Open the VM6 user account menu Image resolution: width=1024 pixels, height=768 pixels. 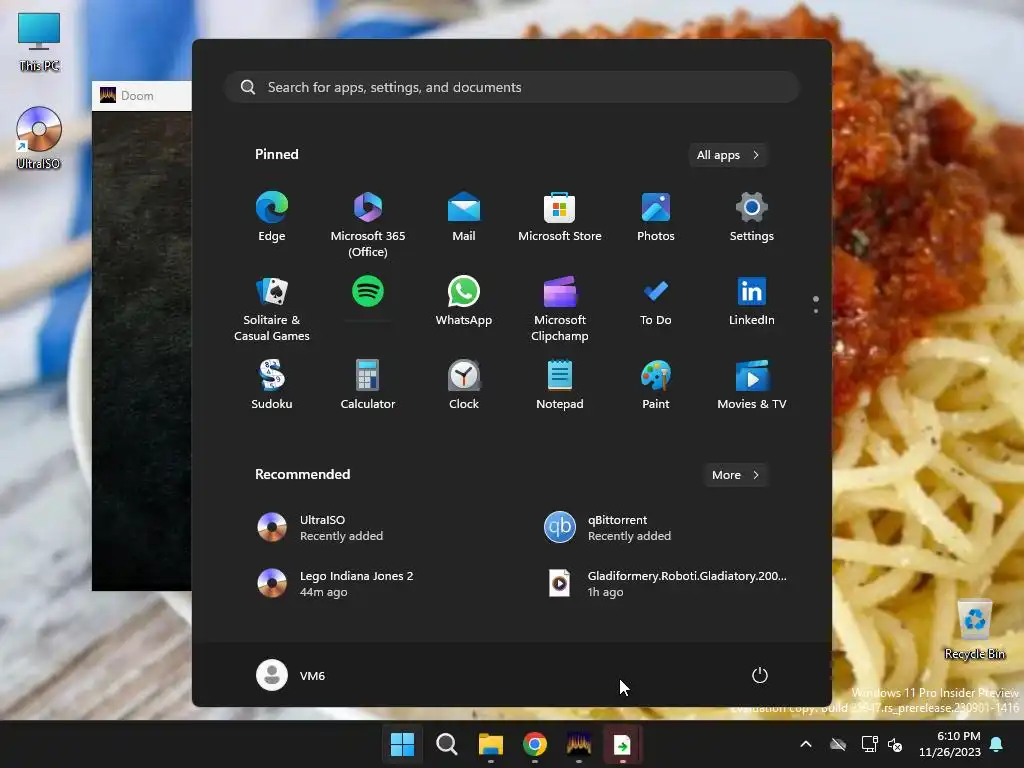[x=291, y=675]
